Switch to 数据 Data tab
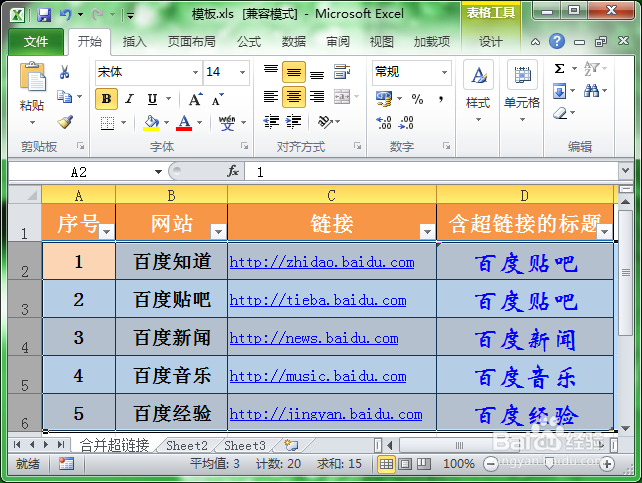This screenshot has width=642, height=483. (x=294, y=41)
